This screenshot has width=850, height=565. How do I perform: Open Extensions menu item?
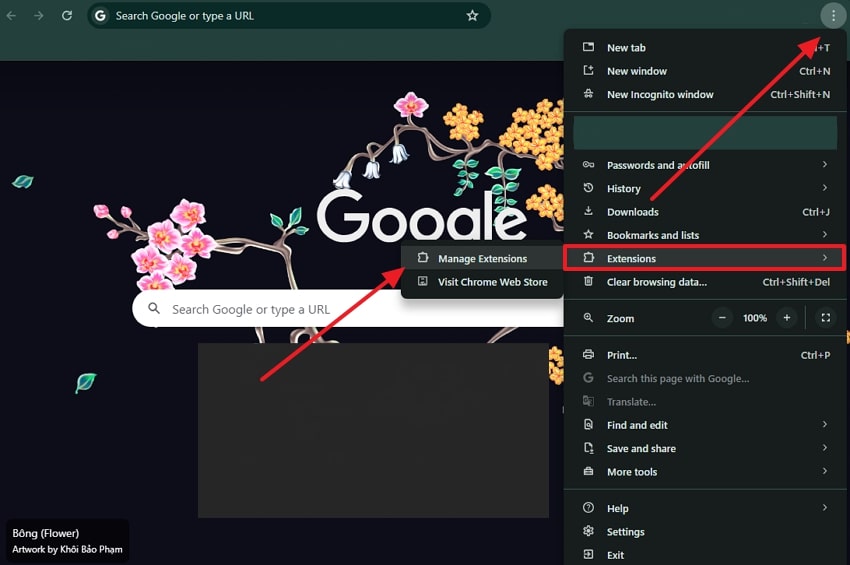[705, 258]
